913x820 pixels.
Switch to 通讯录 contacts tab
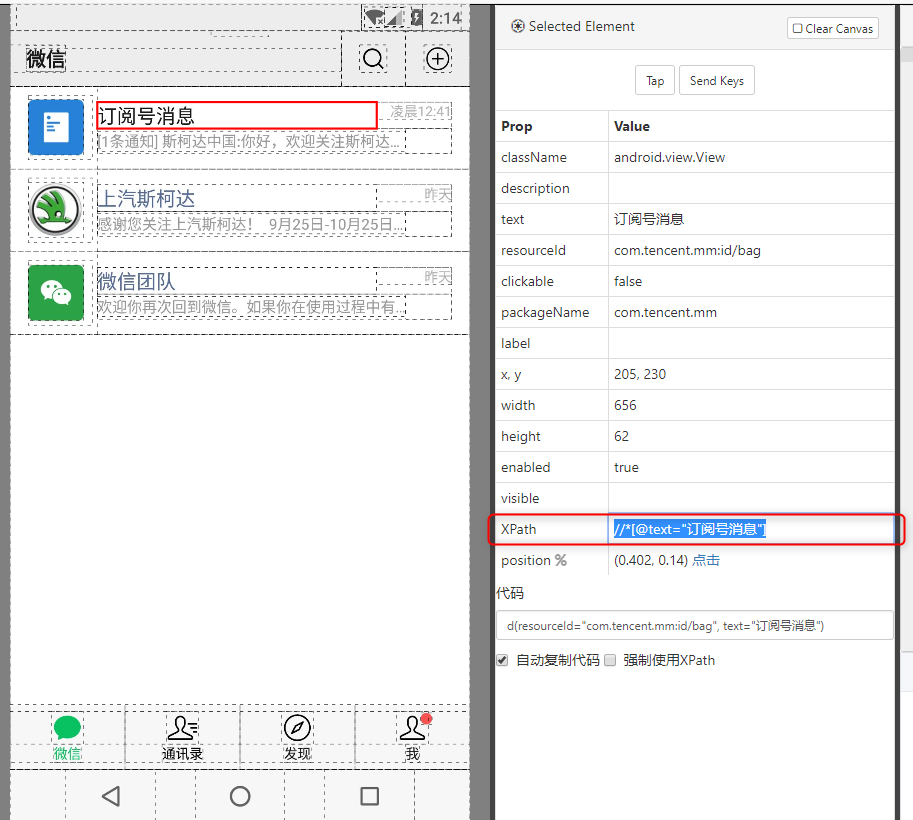[x=182, y=737]
